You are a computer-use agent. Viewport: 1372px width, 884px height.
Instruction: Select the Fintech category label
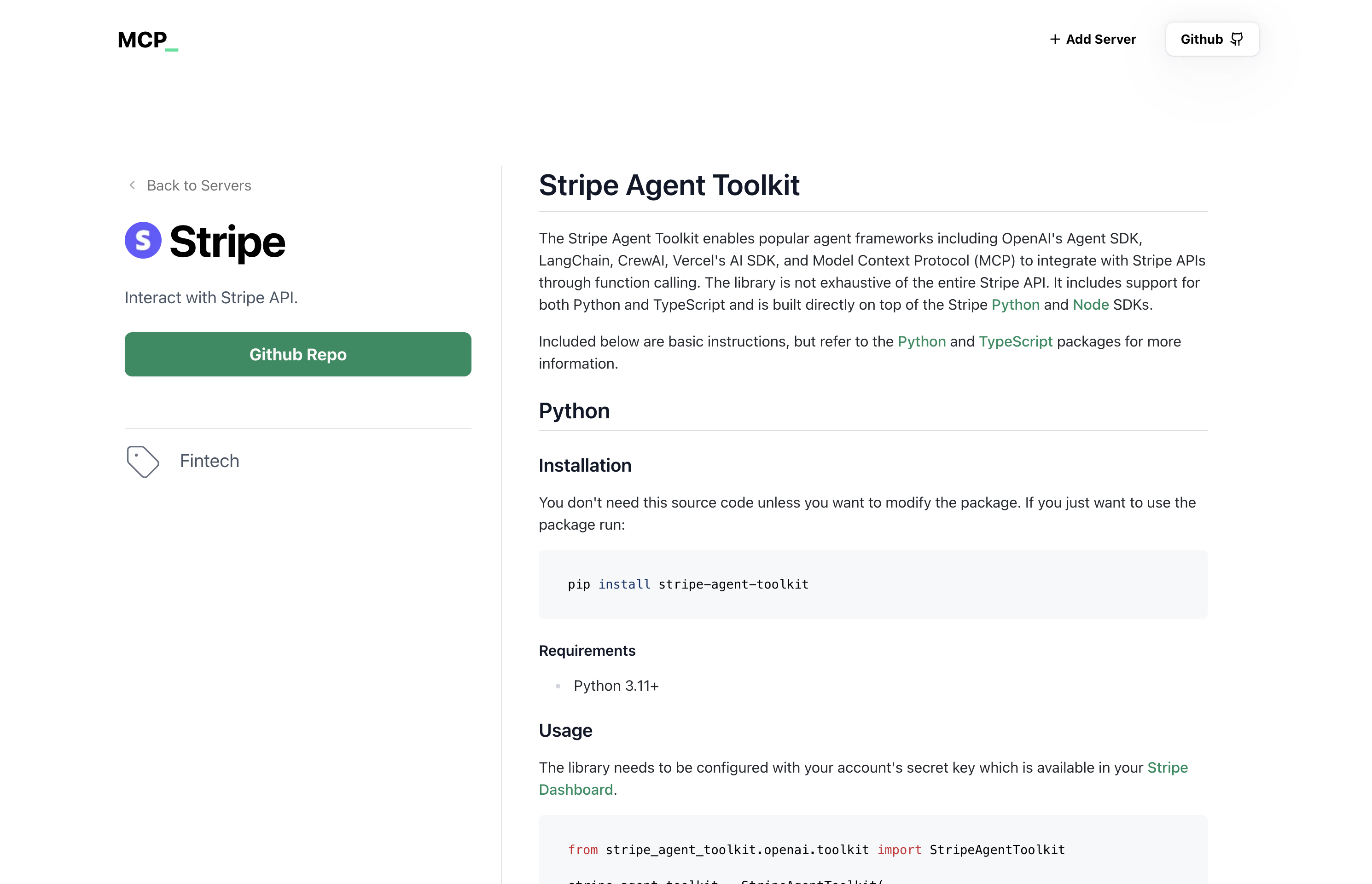[x=209, y=461]
